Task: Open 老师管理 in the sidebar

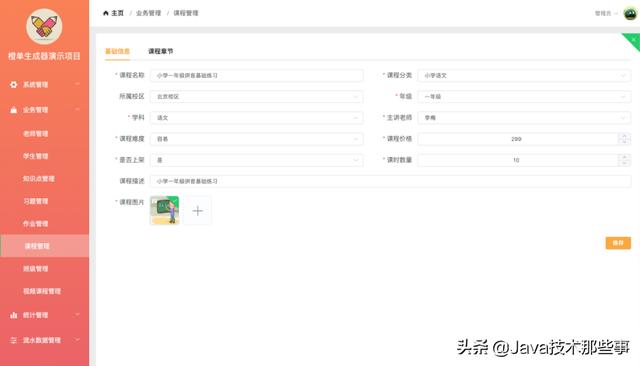Action: [x=36, y=134]
